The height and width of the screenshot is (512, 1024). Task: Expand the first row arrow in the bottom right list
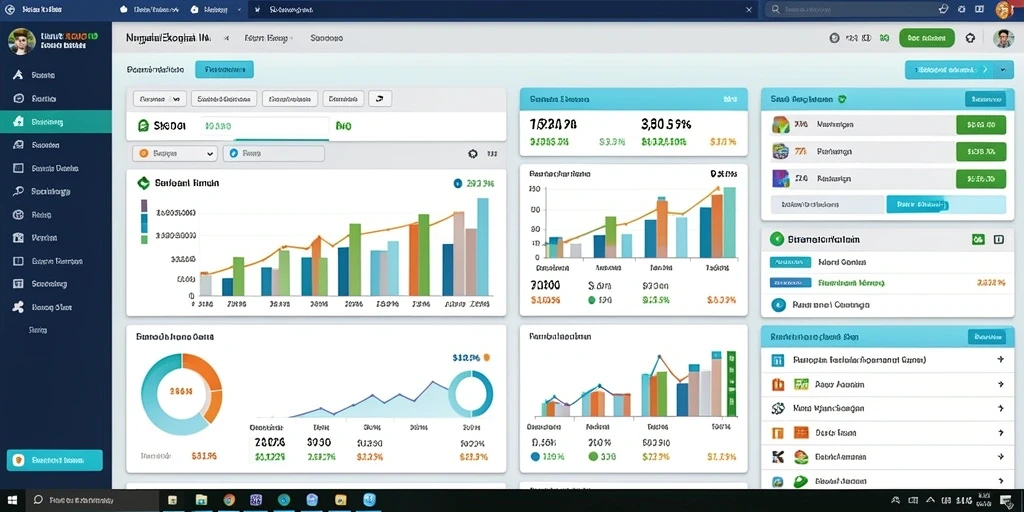[1000, 360]
